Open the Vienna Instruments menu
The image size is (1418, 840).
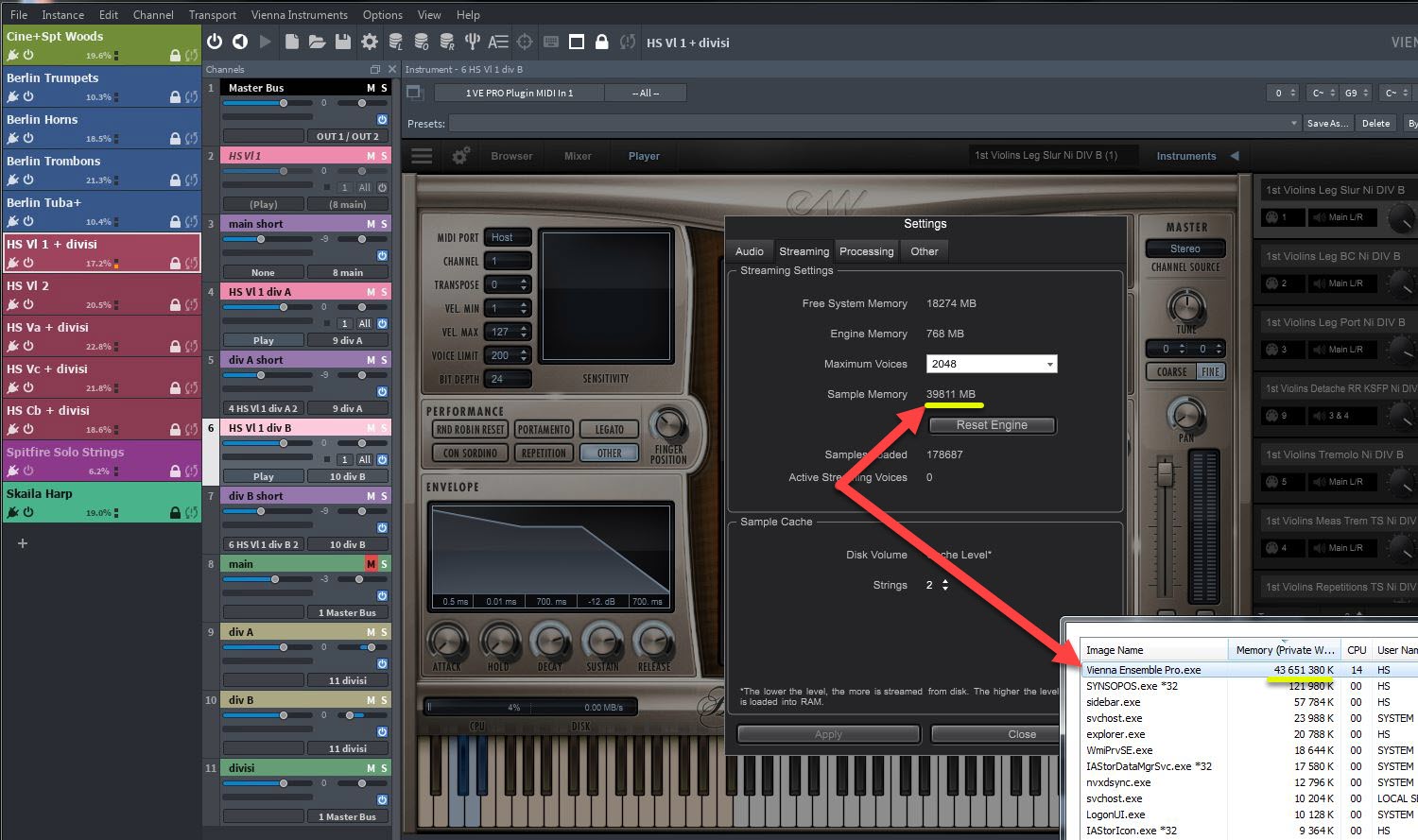[x=299, y=14]
